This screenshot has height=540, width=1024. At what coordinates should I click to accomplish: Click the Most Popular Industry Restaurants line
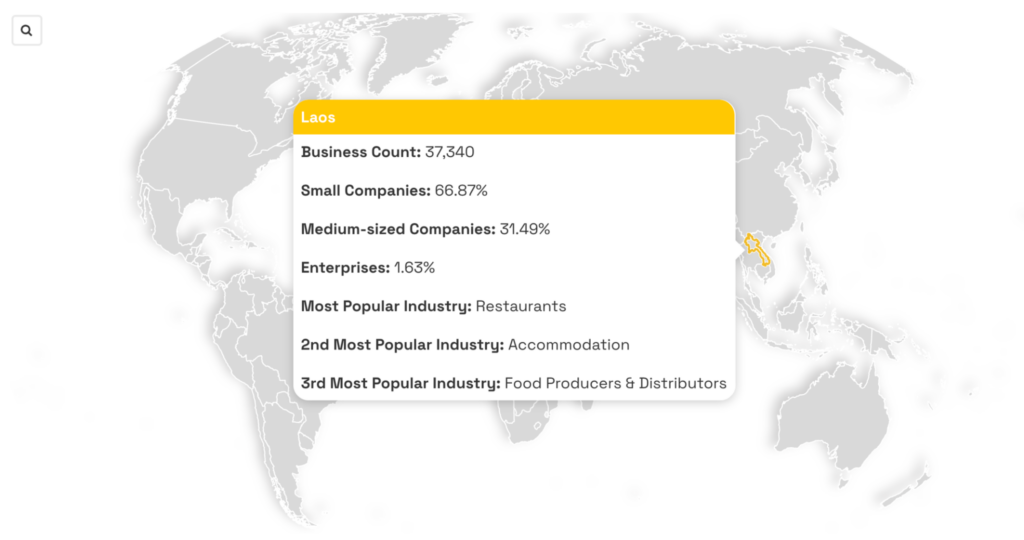pos(433,306)
